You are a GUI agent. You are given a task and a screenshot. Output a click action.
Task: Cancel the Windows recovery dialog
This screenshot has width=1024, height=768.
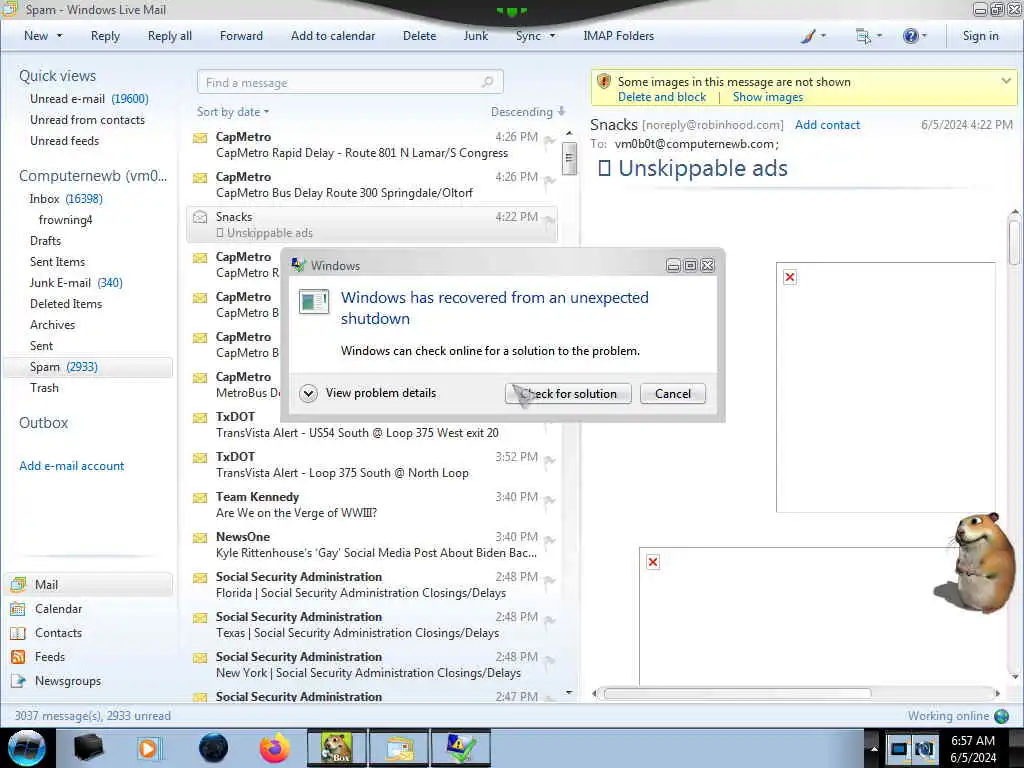(673, 394)
